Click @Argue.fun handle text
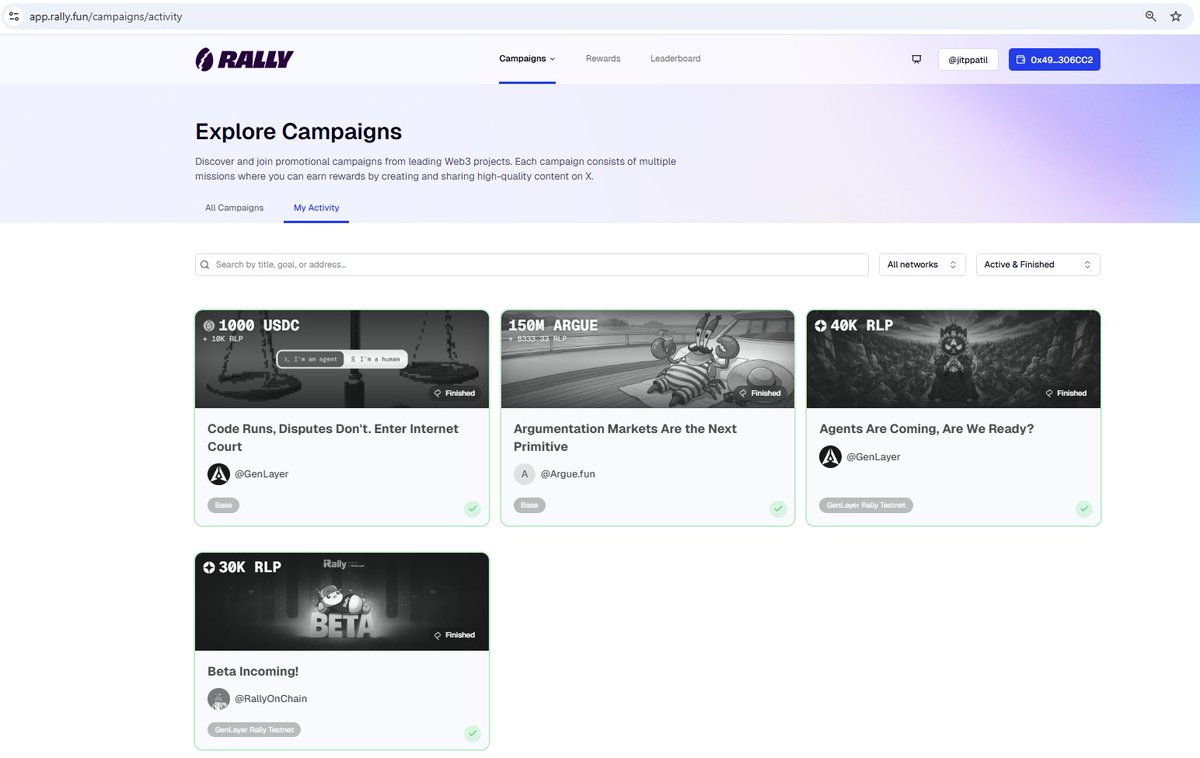The height and width of the screenshot is (758, 1200). (x=568, y=474)
